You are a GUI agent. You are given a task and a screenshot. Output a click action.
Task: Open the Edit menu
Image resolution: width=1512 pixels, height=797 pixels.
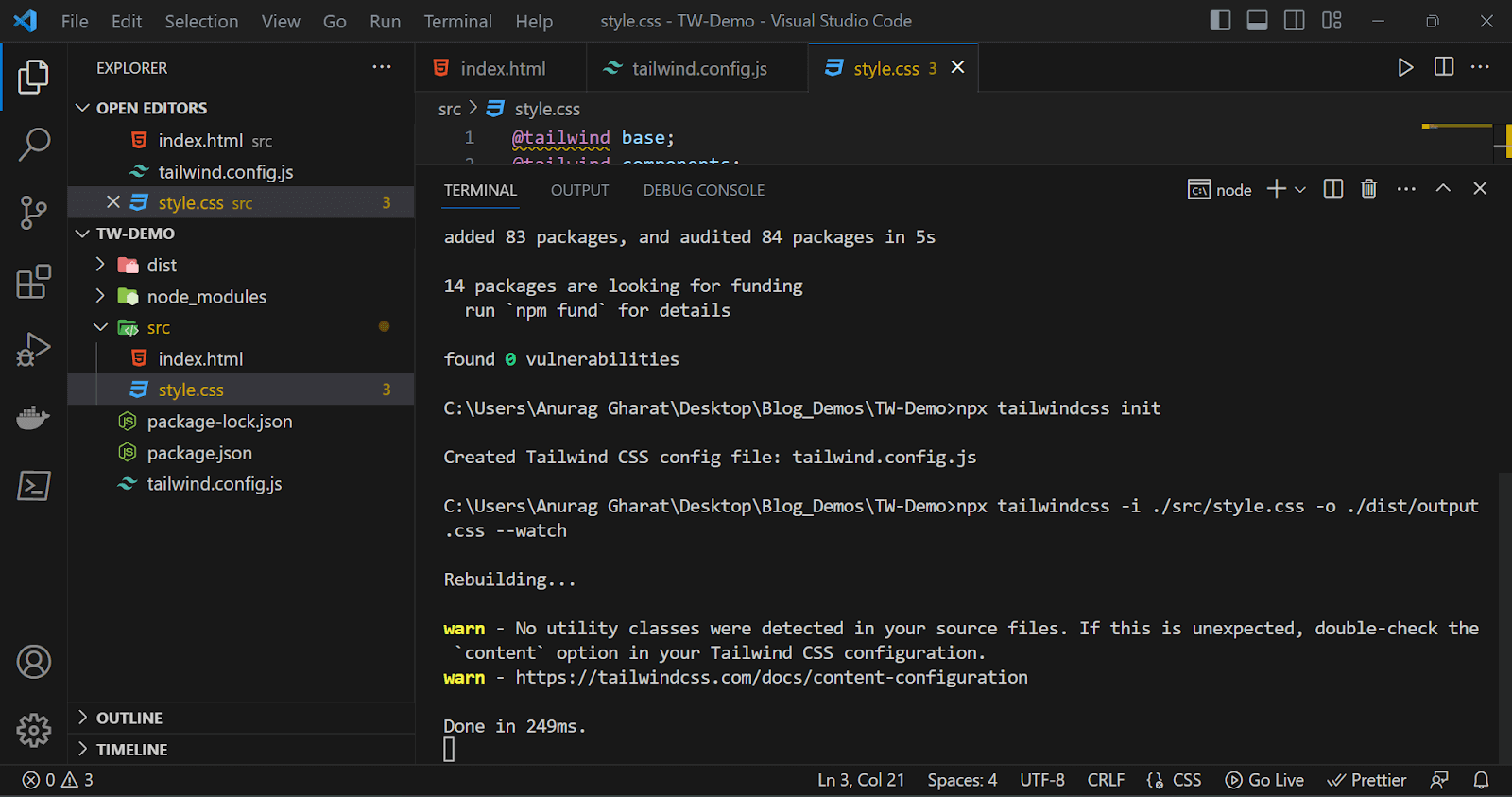tap(127, 21)
